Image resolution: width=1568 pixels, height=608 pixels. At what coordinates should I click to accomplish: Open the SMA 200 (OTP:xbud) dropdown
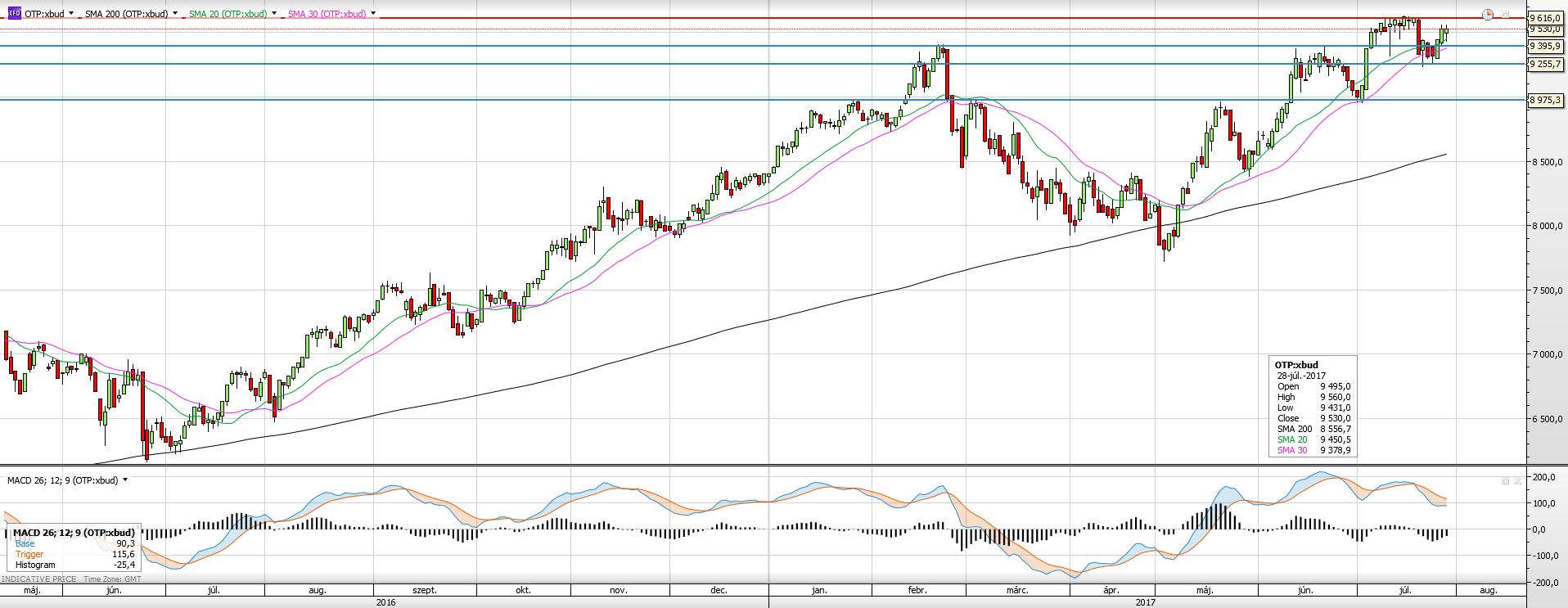tap(175, 14)
